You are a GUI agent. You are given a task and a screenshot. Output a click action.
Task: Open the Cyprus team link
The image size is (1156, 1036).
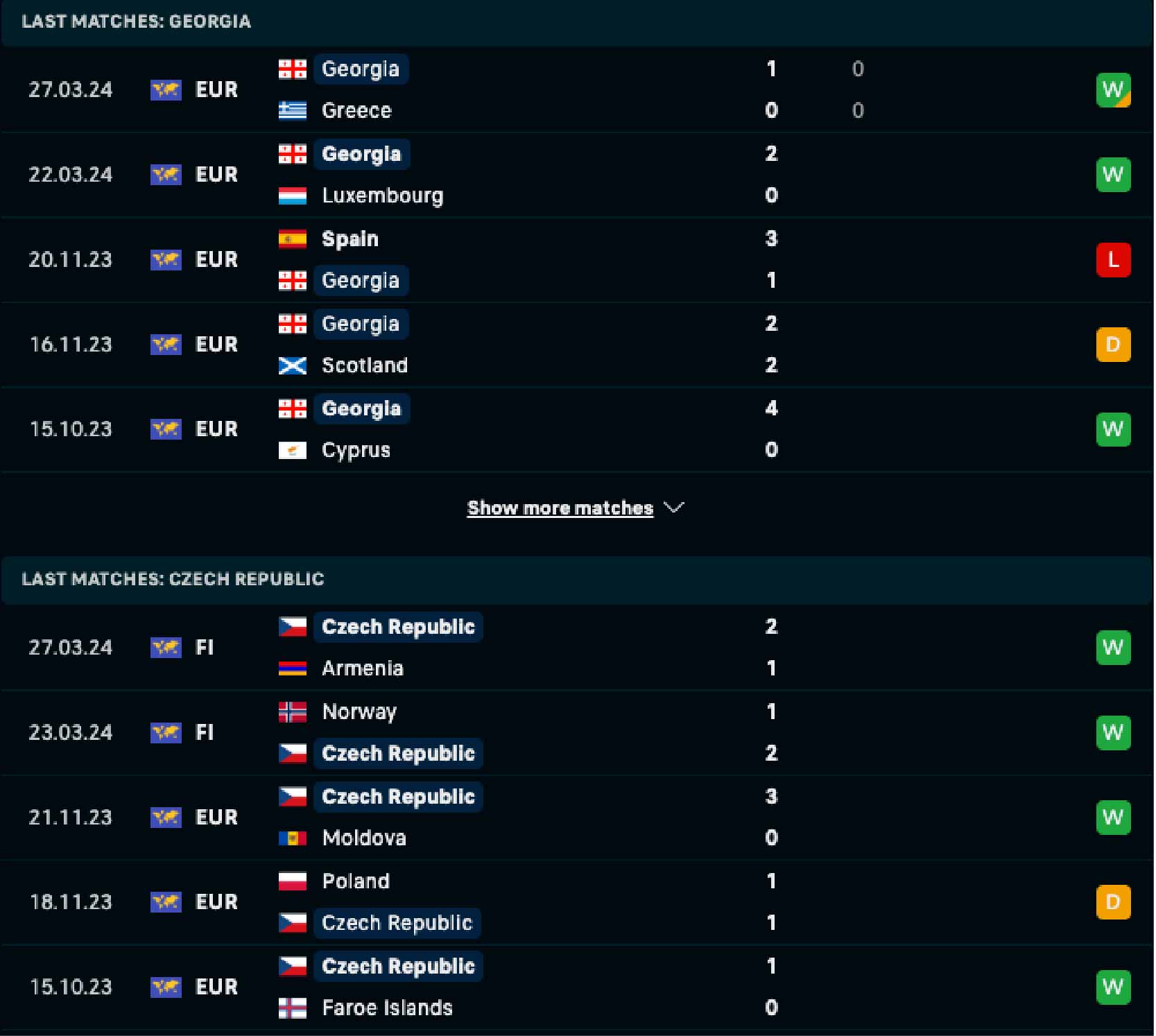point(356,450)
